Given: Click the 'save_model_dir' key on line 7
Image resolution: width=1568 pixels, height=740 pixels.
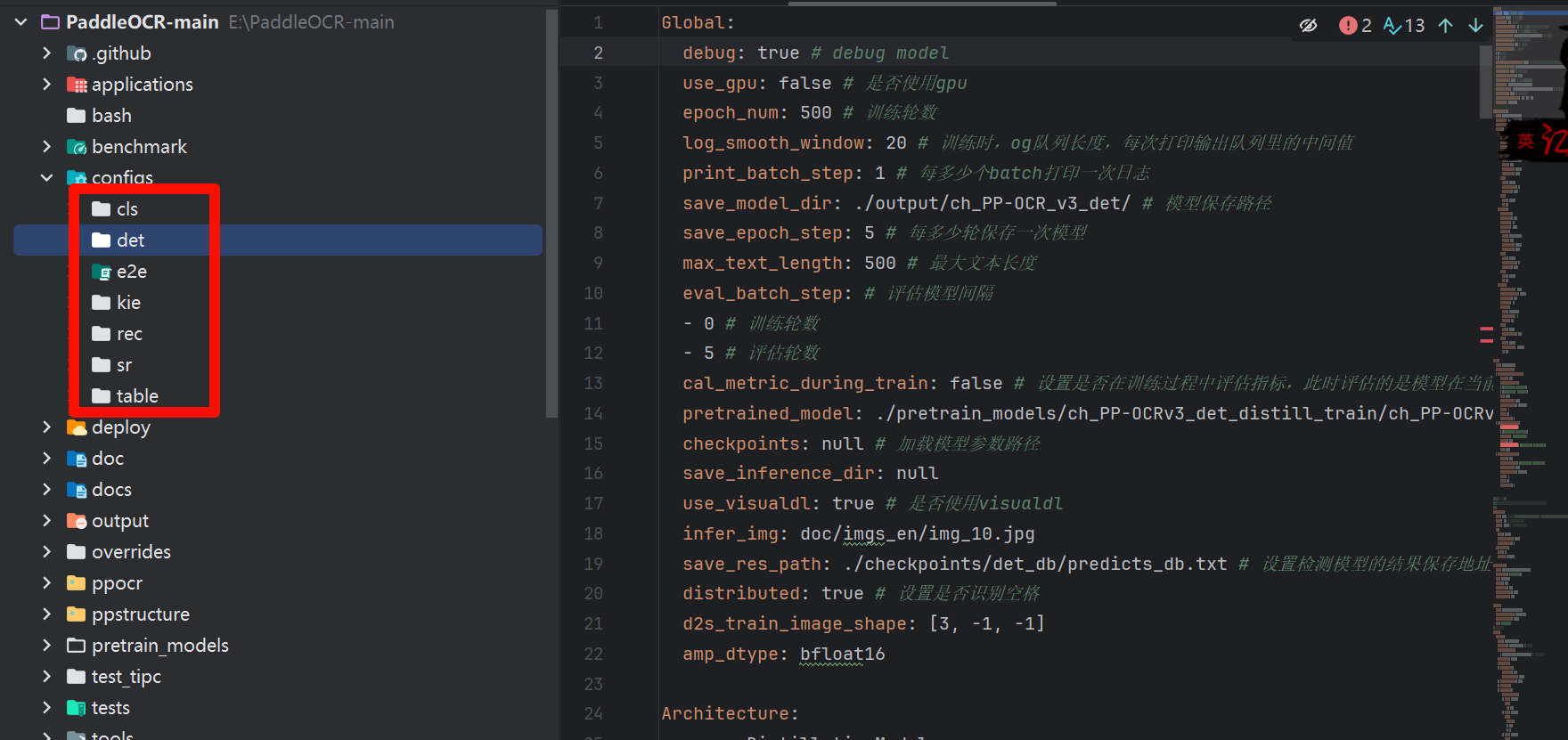Looking at the screenshot, I should tap(757, 203).
